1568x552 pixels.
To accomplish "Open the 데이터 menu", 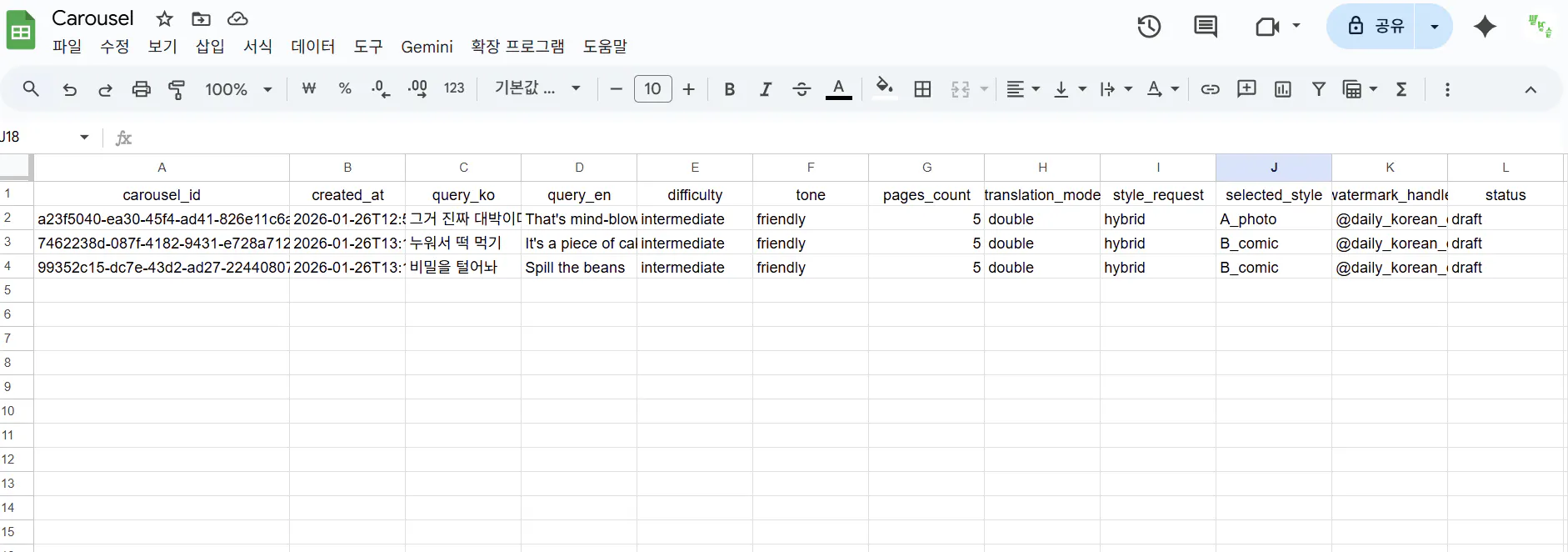I will tap(312, 47).
